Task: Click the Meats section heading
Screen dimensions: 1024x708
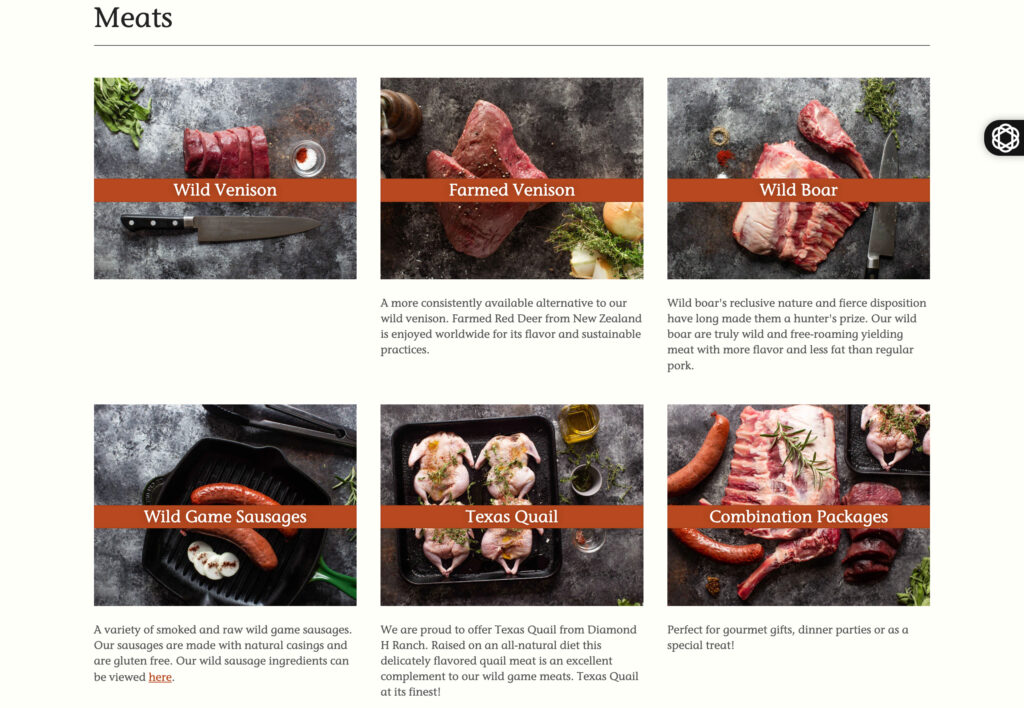Action: 133,18
